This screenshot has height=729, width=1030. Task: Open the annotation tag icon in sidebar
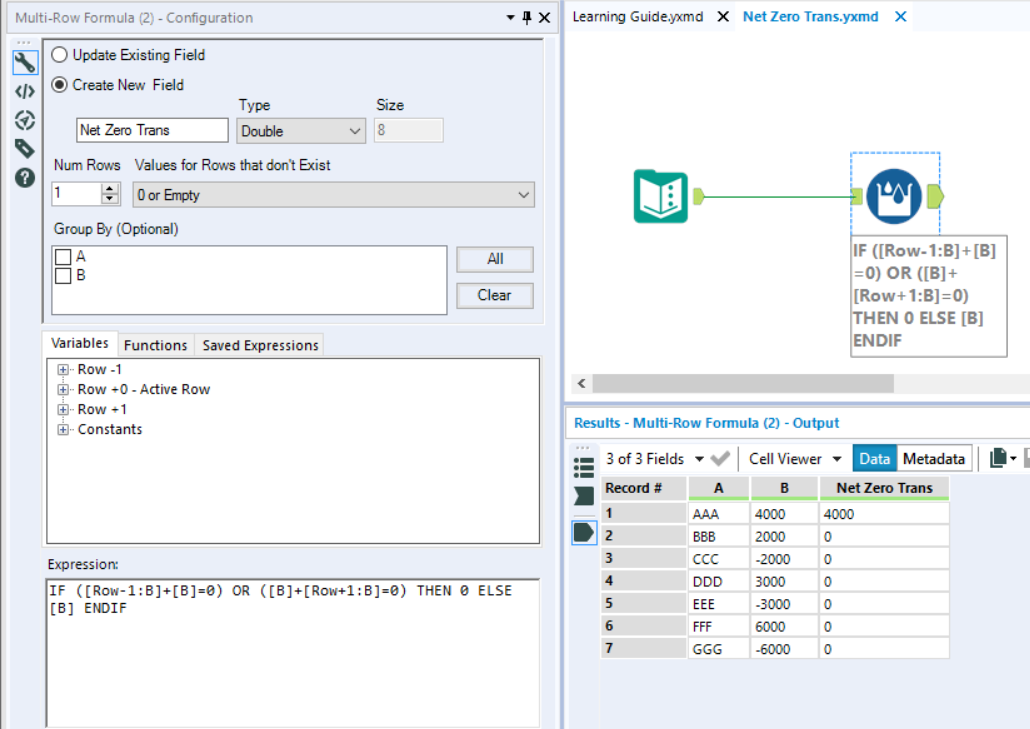(25, 148)
